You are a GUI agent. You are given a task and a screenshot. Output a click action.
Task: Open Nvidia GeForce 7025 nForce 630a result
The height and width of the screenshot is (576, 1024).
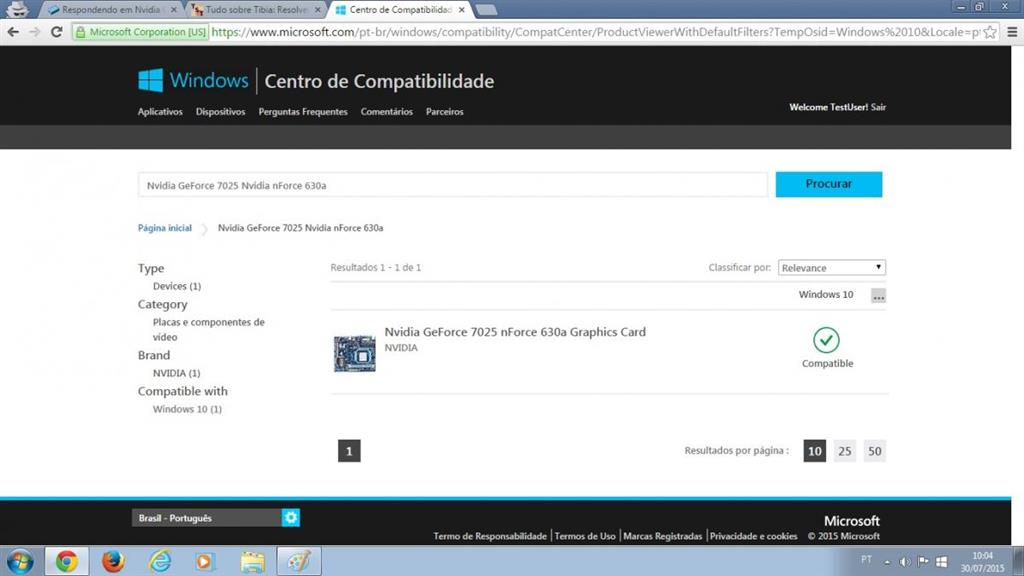(515, 332)
